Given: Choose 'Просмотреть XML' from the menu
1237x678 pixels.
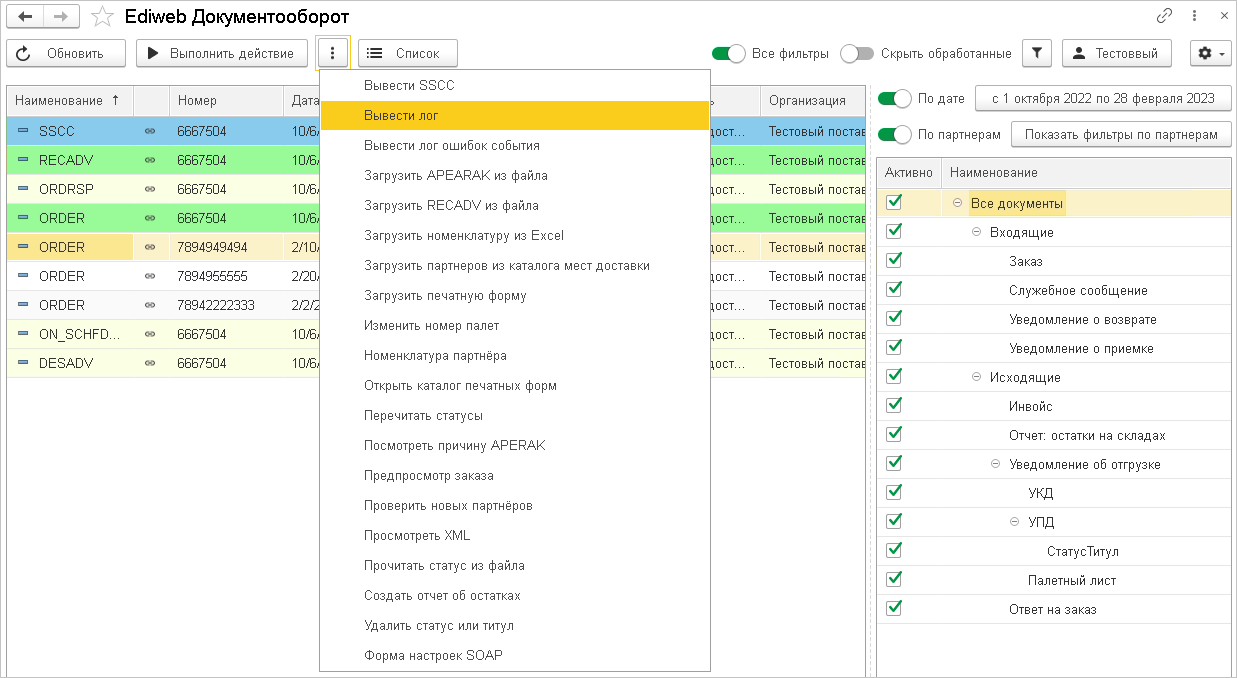Looking at the screenshot, I should pyautogui.click(x=417, y=536).
